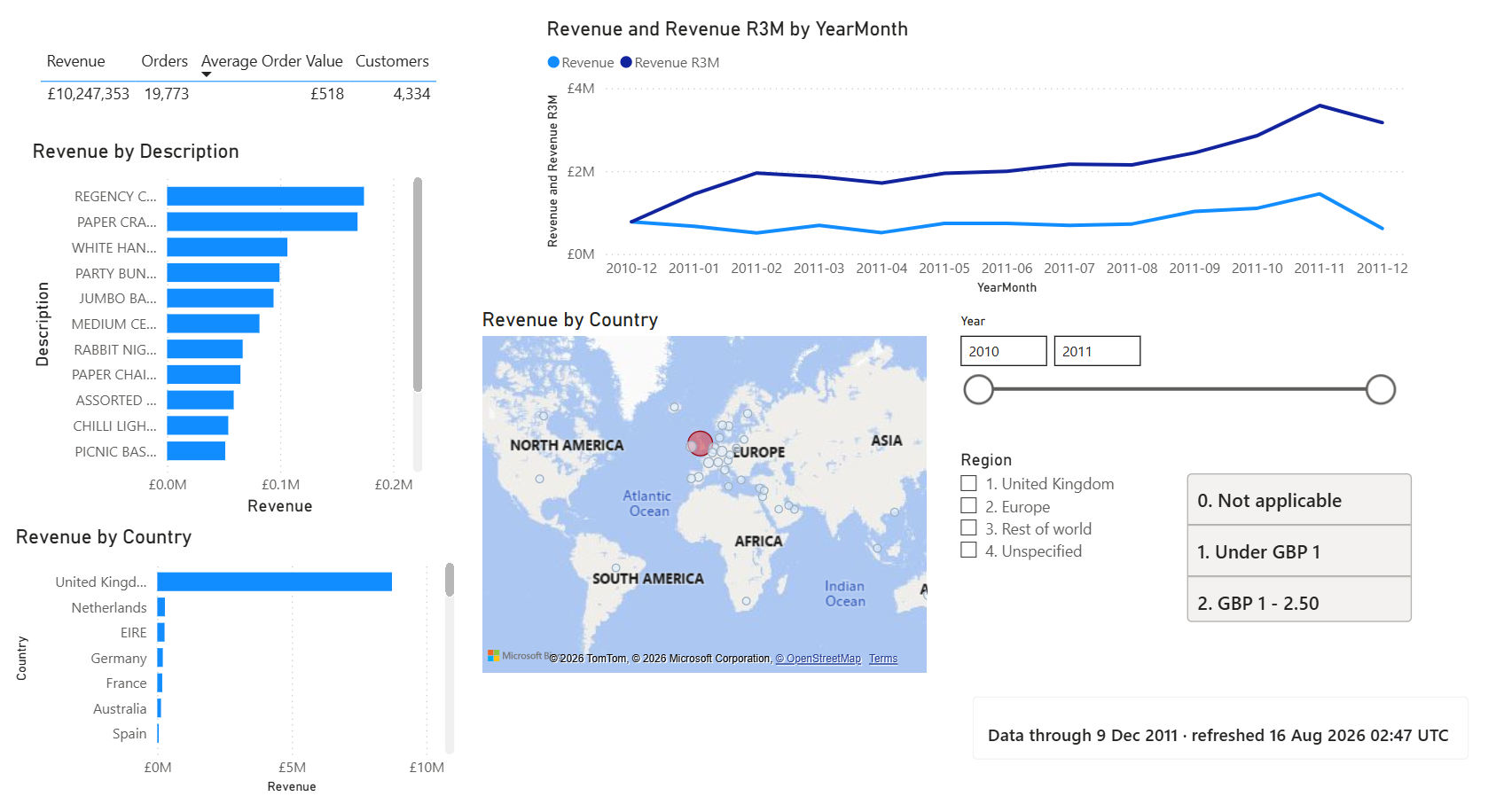This screenshot has height=812, width=1496.
Task: Select the '0. Not applicable' price slicer
Action: click(x=1298, y=500)
